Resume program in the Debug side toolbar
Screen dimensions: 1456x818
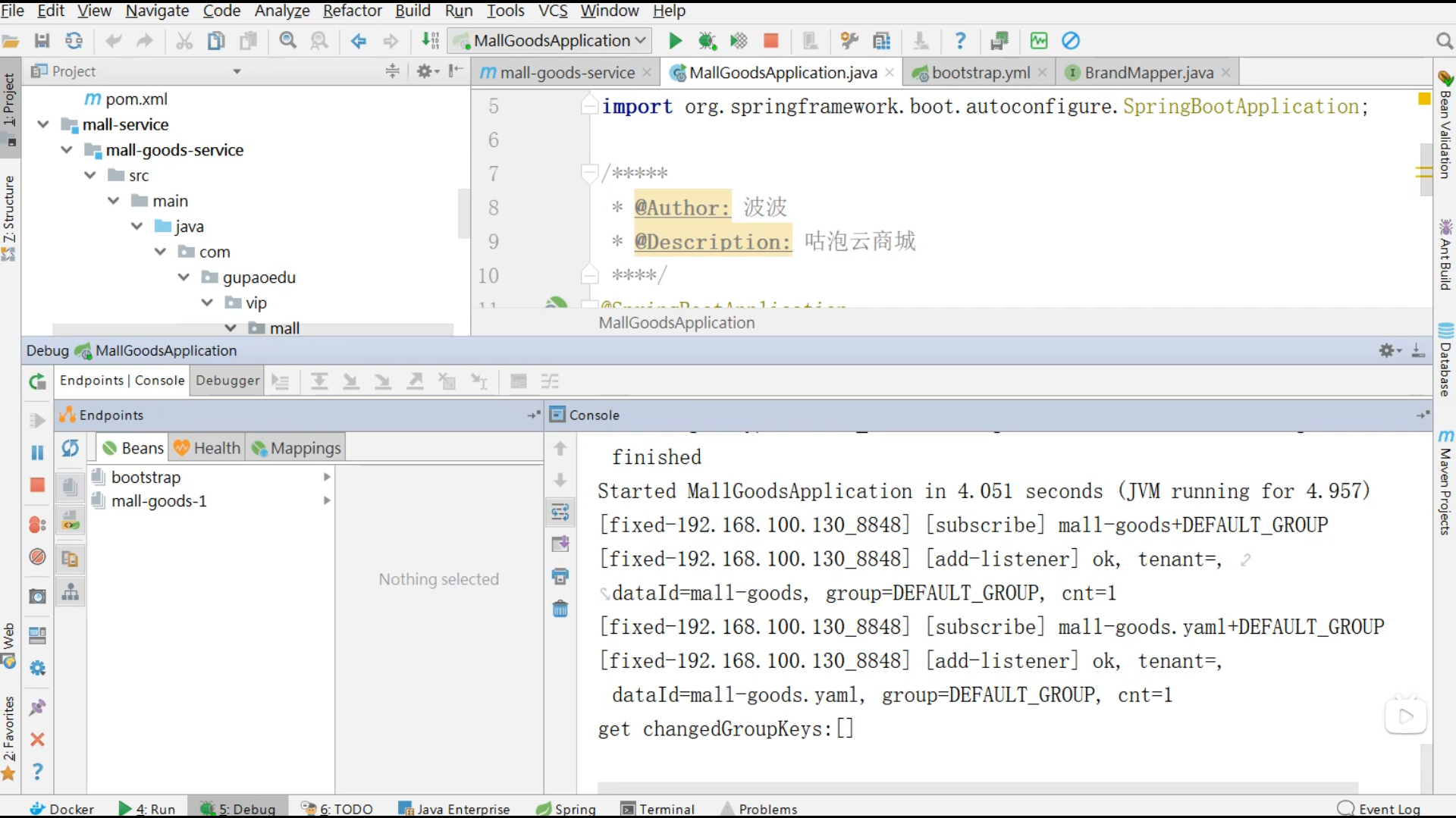[x=37, y=421]
